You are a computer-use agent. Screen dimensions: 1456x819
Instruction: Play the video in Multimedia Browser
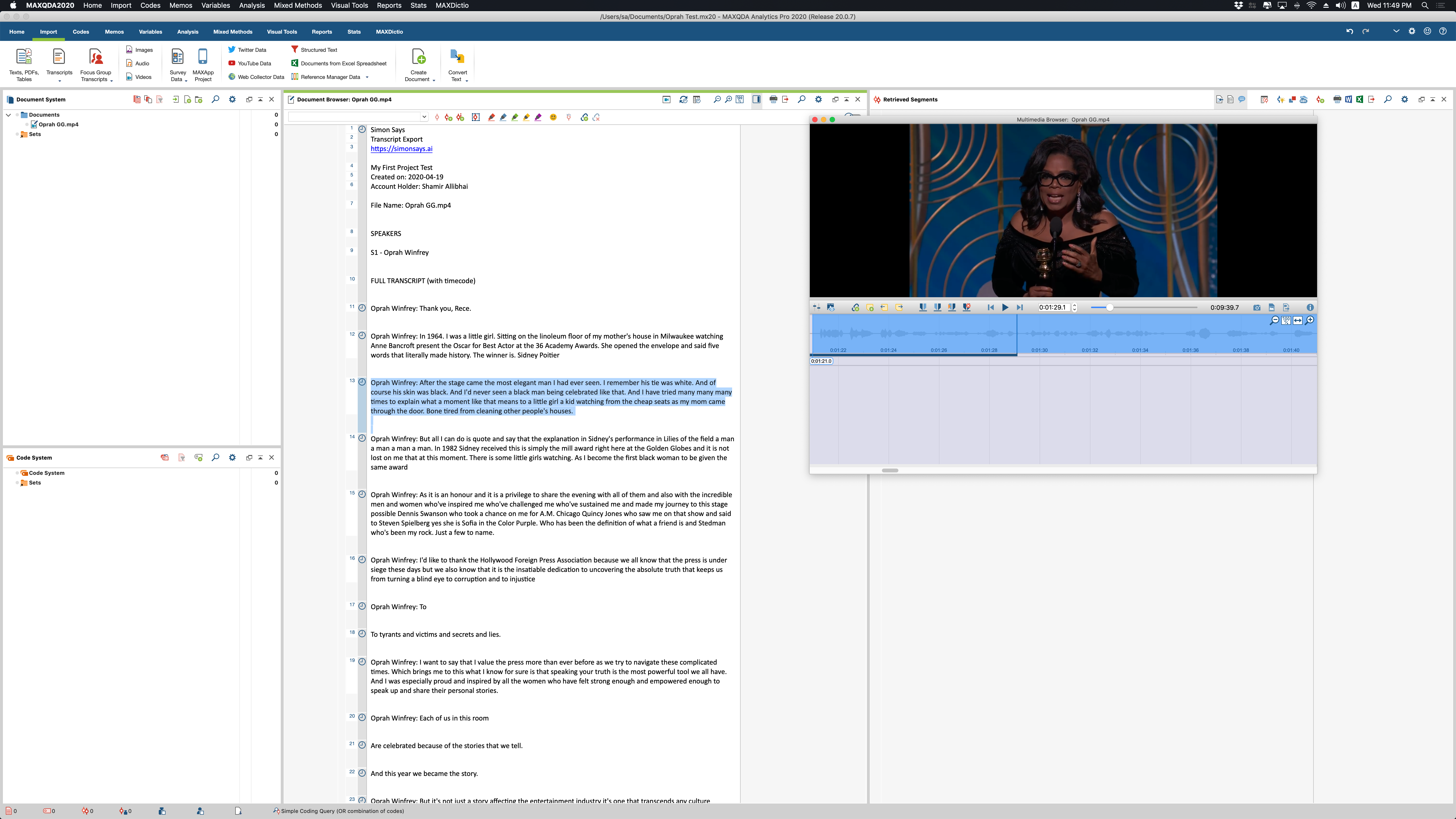pyautogui.click(x=1005, y=307)
